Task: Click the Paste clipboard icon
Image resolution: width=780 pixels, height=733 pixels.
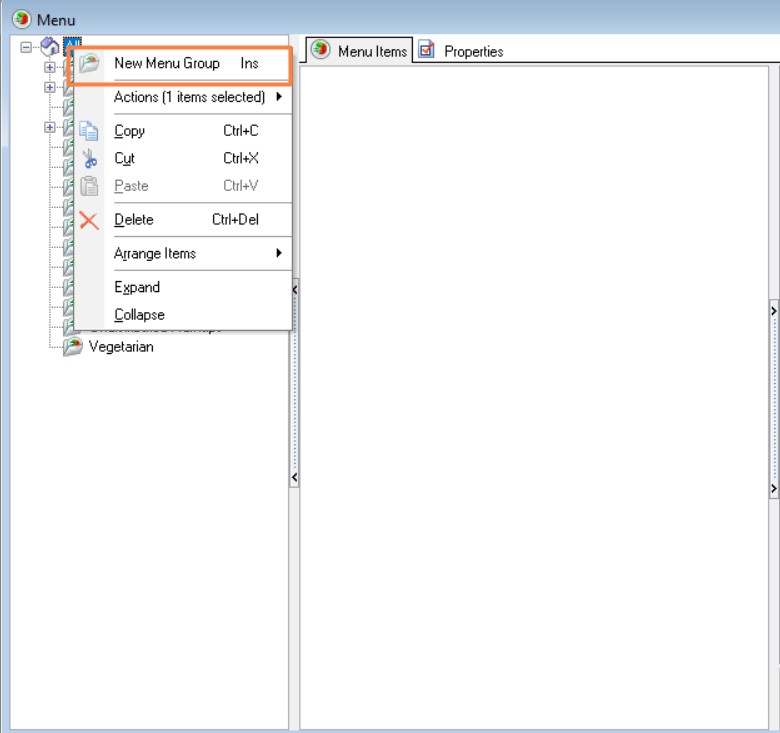Action: point(90,186)
